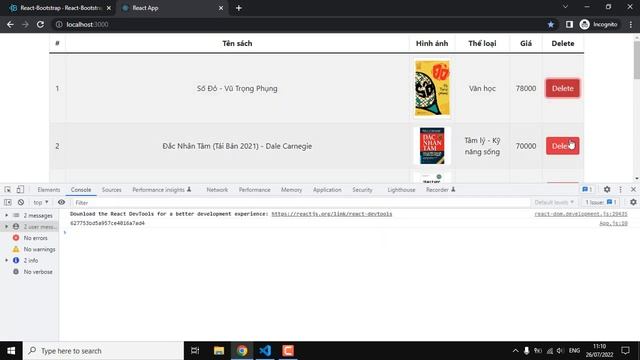Open the Default levels dropdown
The height and width of the screenshot is (360, 640).
(554, 202)
